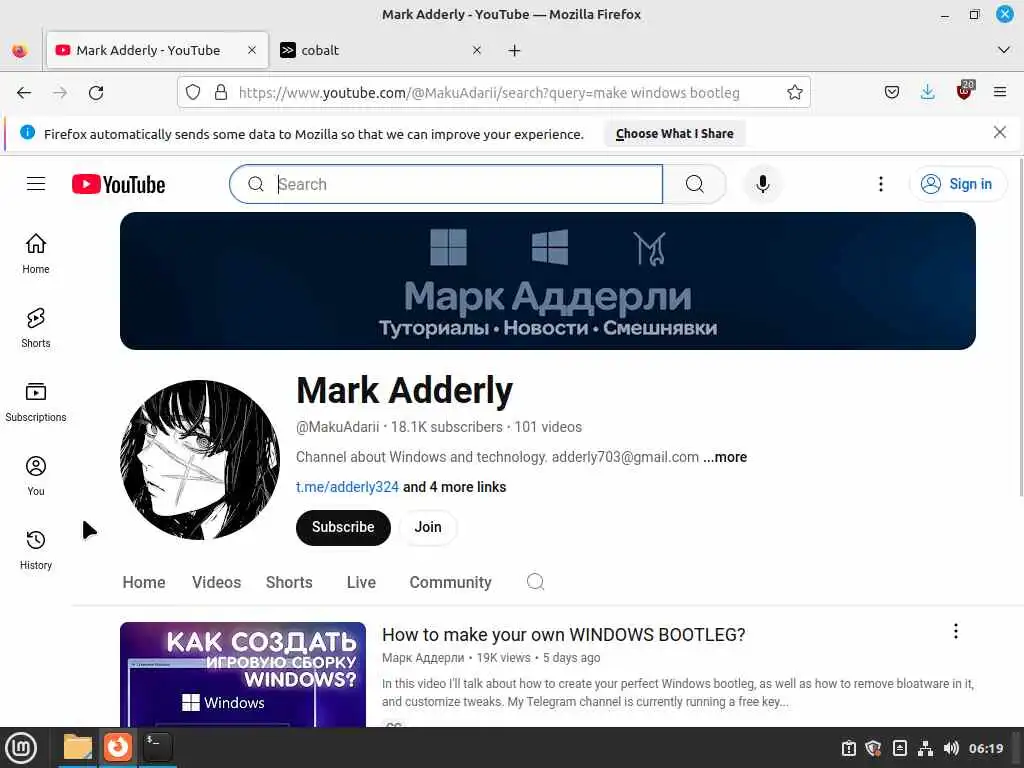Viewport: 1024px width, 768px height.
Task: Open the Windows bootleg video thumbnail
Action: [243, 674]
